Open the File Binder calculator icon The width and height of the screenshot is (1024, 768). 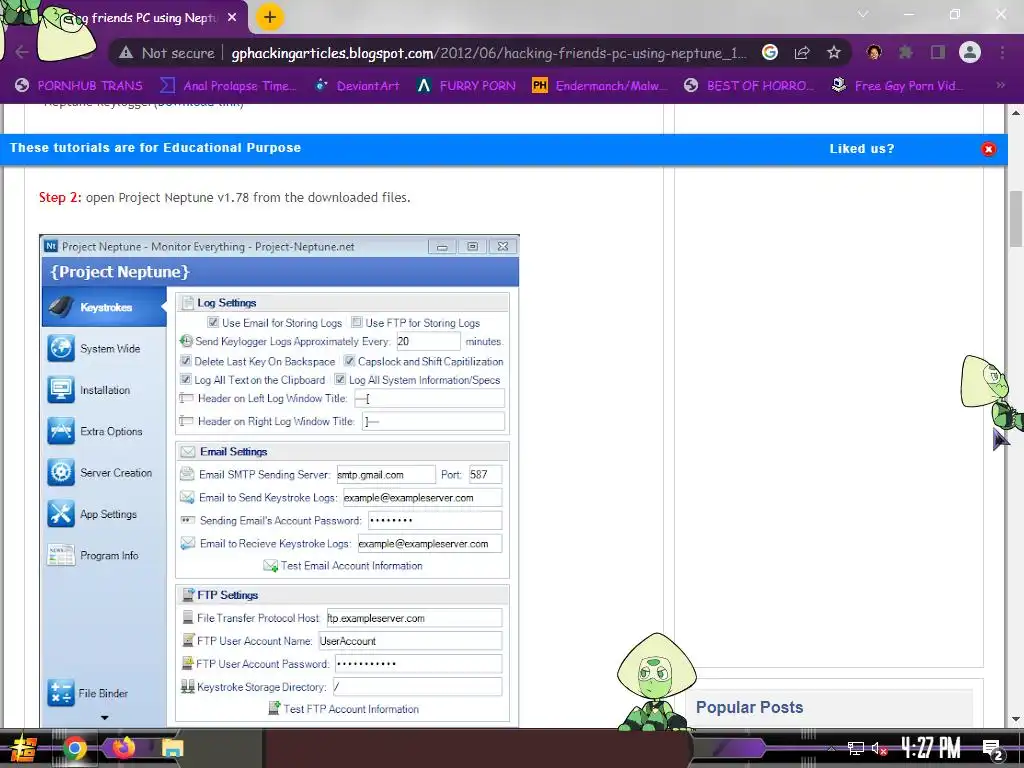(x=61, y=693)
